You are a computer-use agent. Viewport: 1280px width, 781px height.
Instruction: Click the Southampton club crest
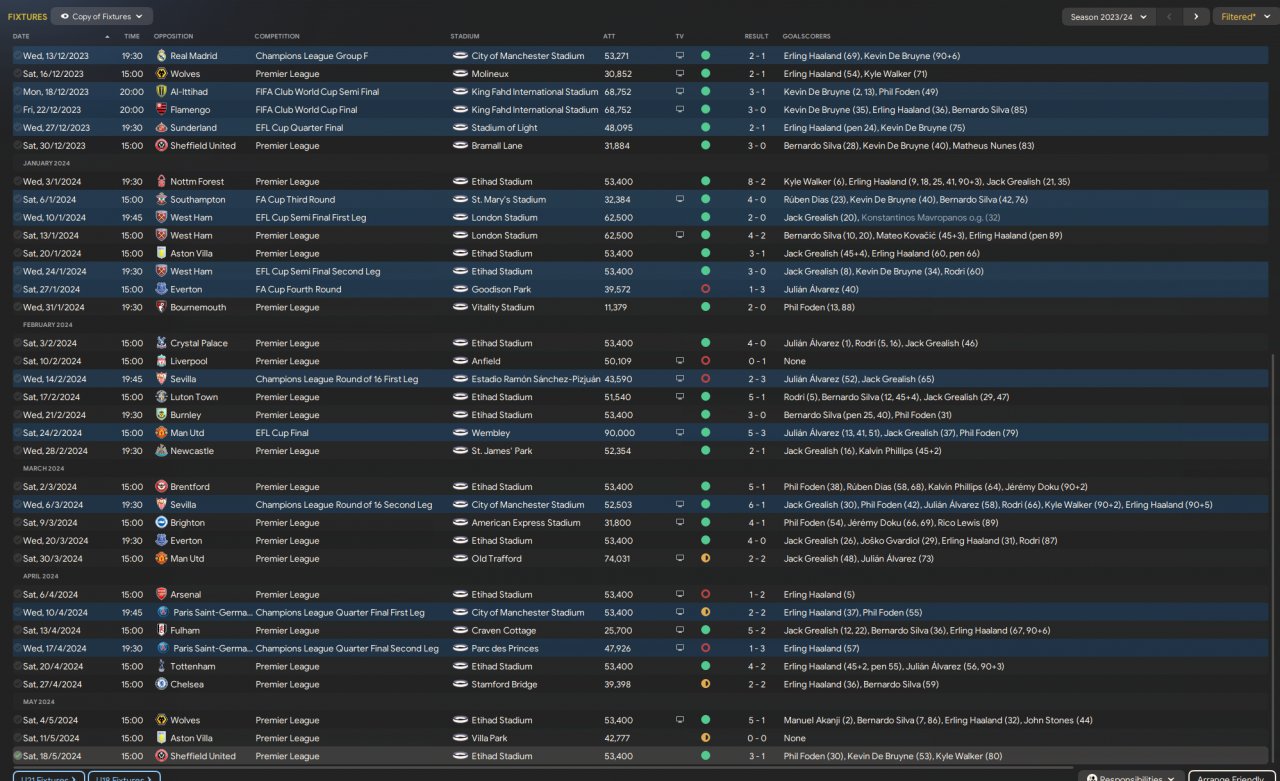162,200
